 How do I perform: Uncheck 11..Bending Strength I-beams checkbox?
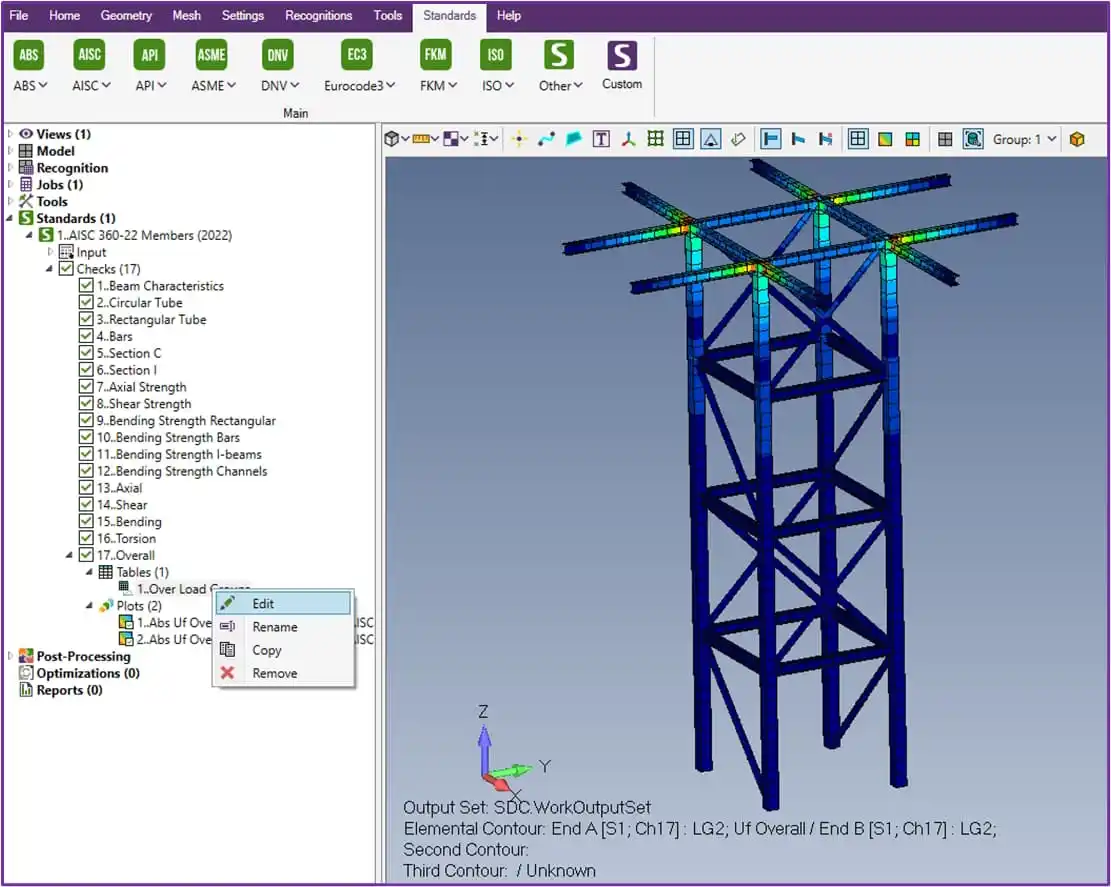click(x=86, y=454)
